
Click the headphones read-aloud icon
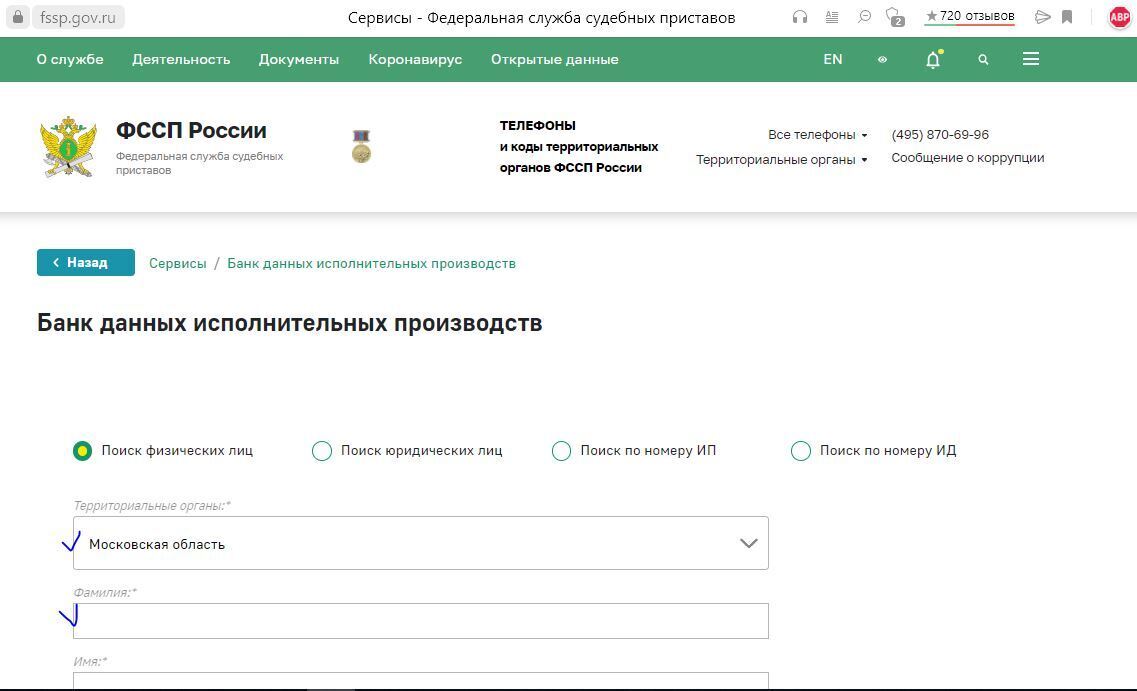(800, 17)
